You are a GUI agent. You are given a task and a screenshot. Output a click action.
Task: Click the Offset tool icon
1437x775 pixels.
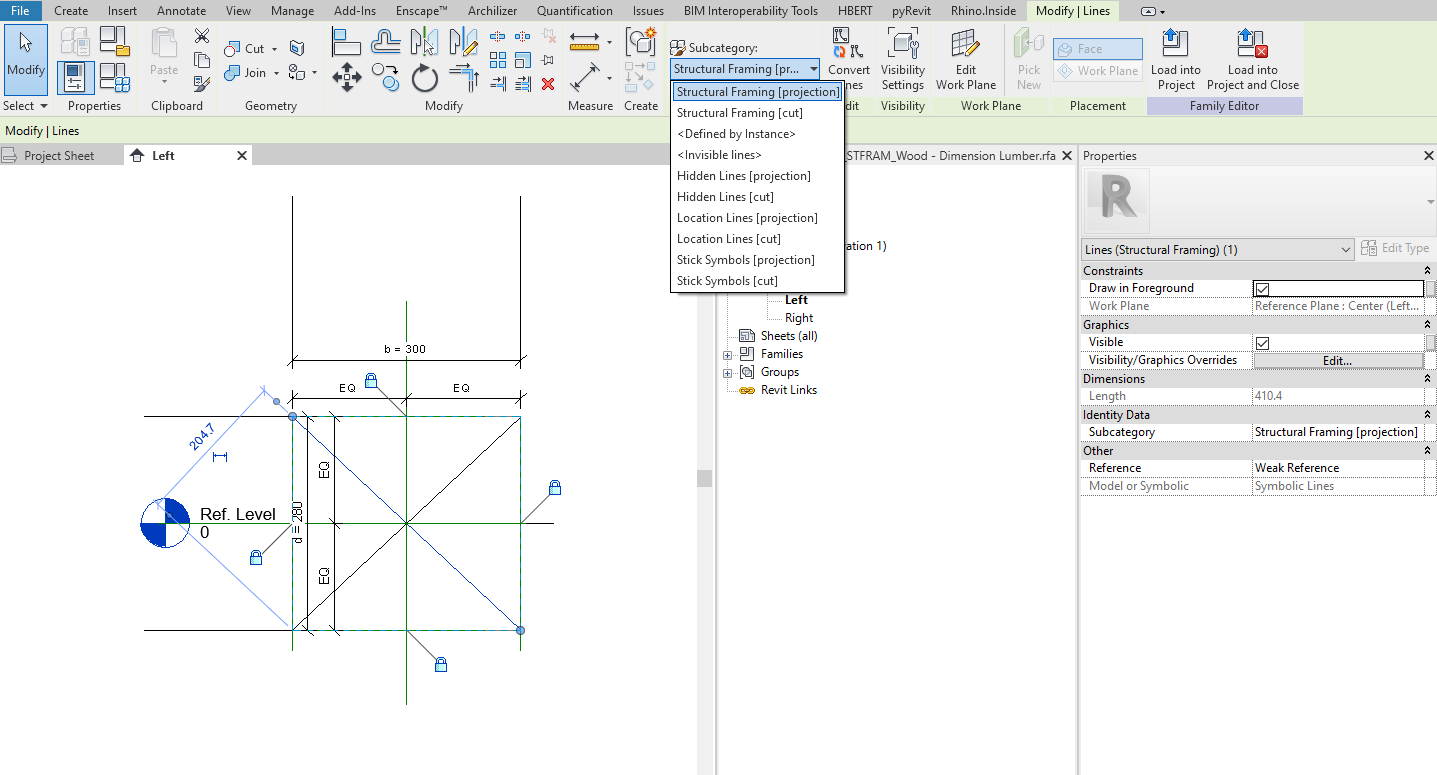[x=385, y=43]
